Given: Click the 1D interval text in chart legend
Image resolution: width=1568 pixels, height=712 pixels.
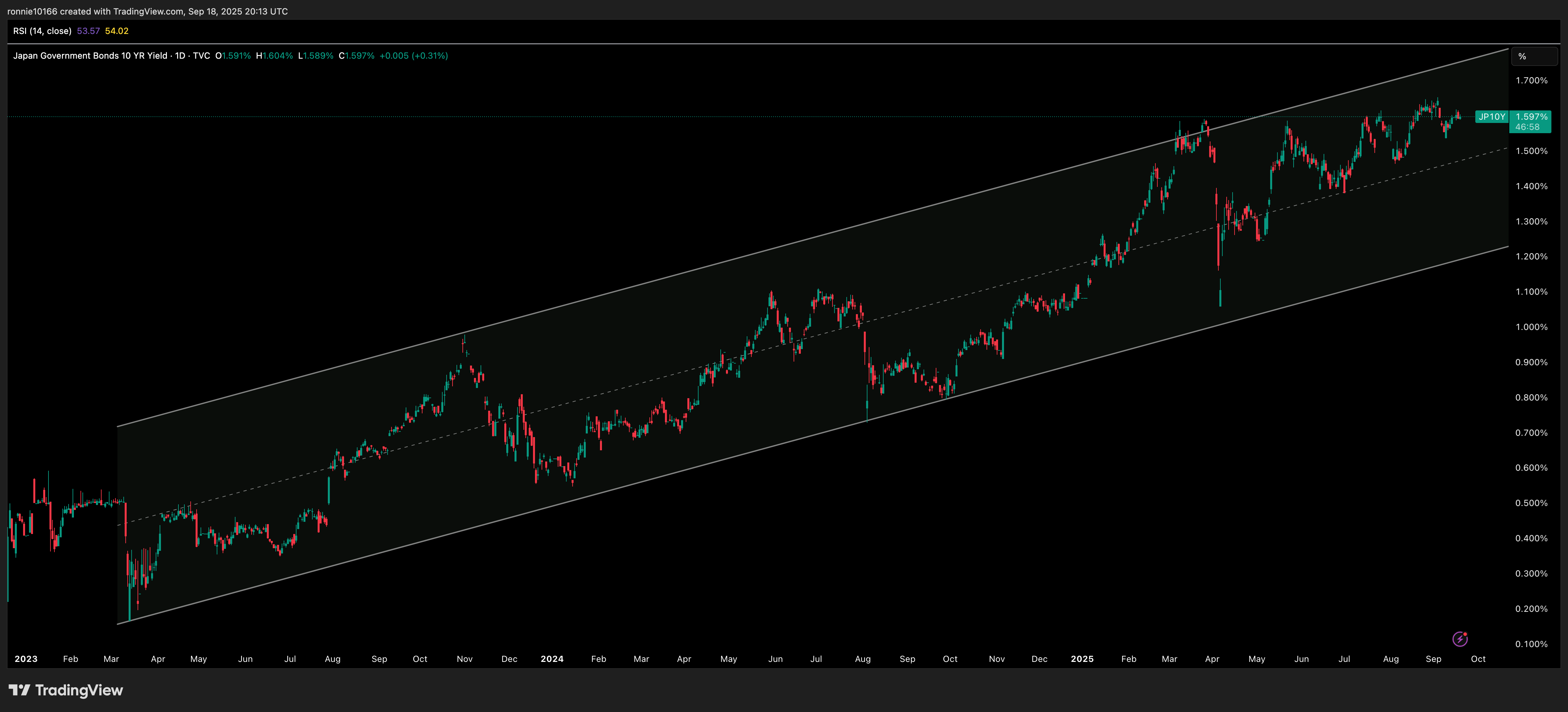Looking at the screenshot, I should [x=180, y=56].
